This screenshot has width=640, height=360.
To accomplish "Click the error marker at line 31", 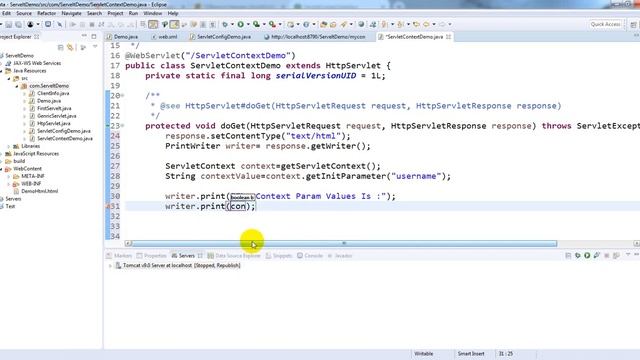I will tap(108, 207).
